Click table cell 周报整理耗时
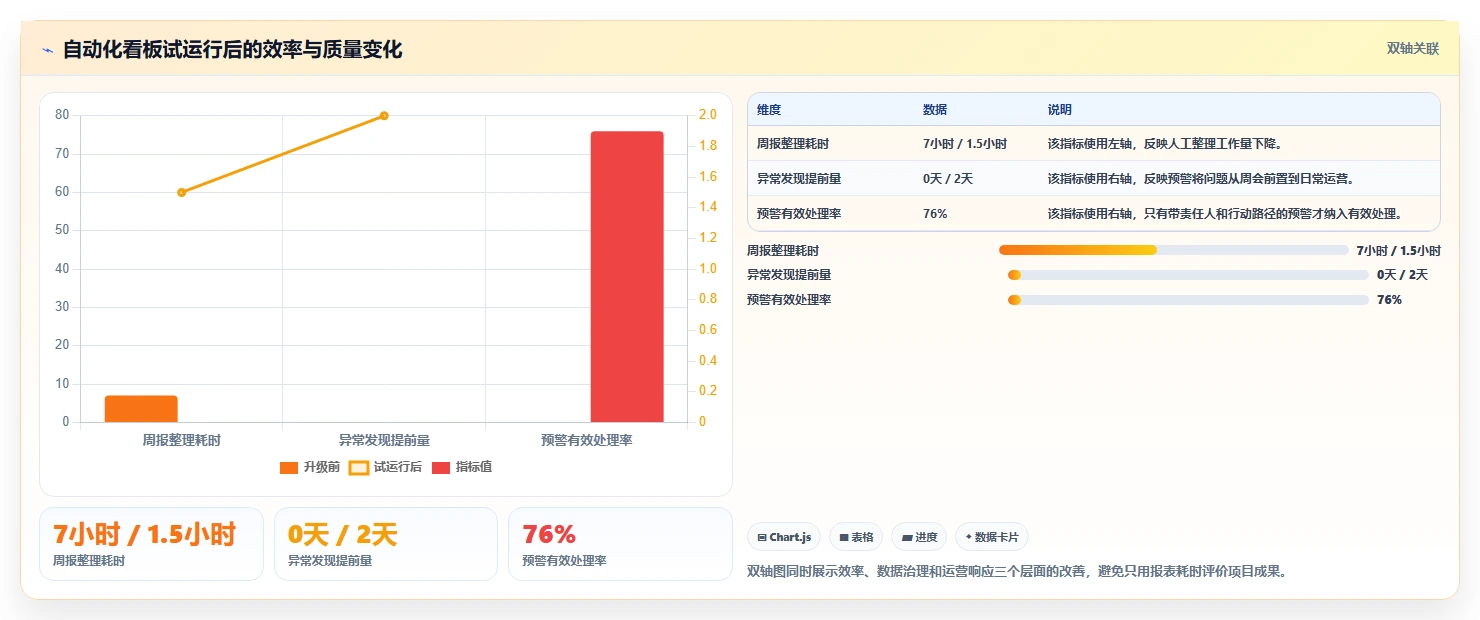1480x620 pixels. point(793,144)
